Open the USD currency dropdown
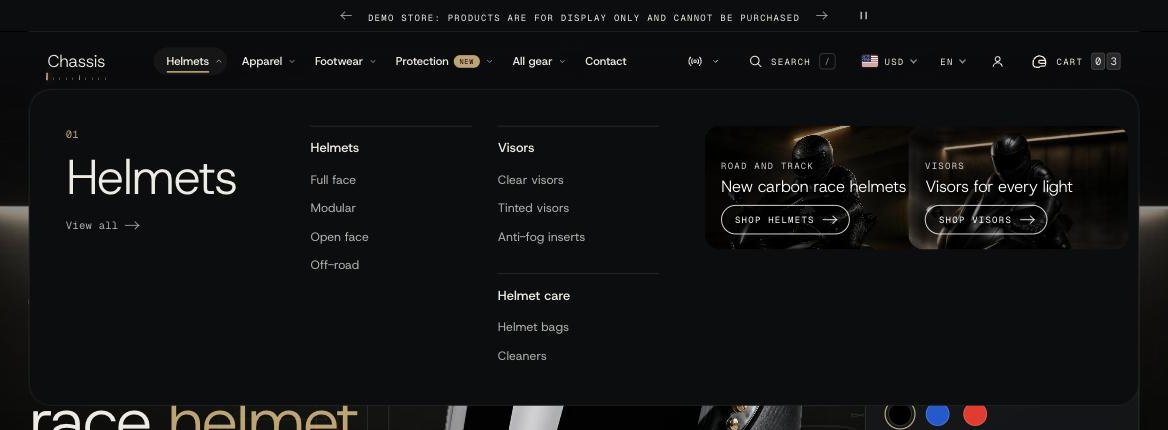The height and width of the screenshot is (430, 1168). [889, 62]
